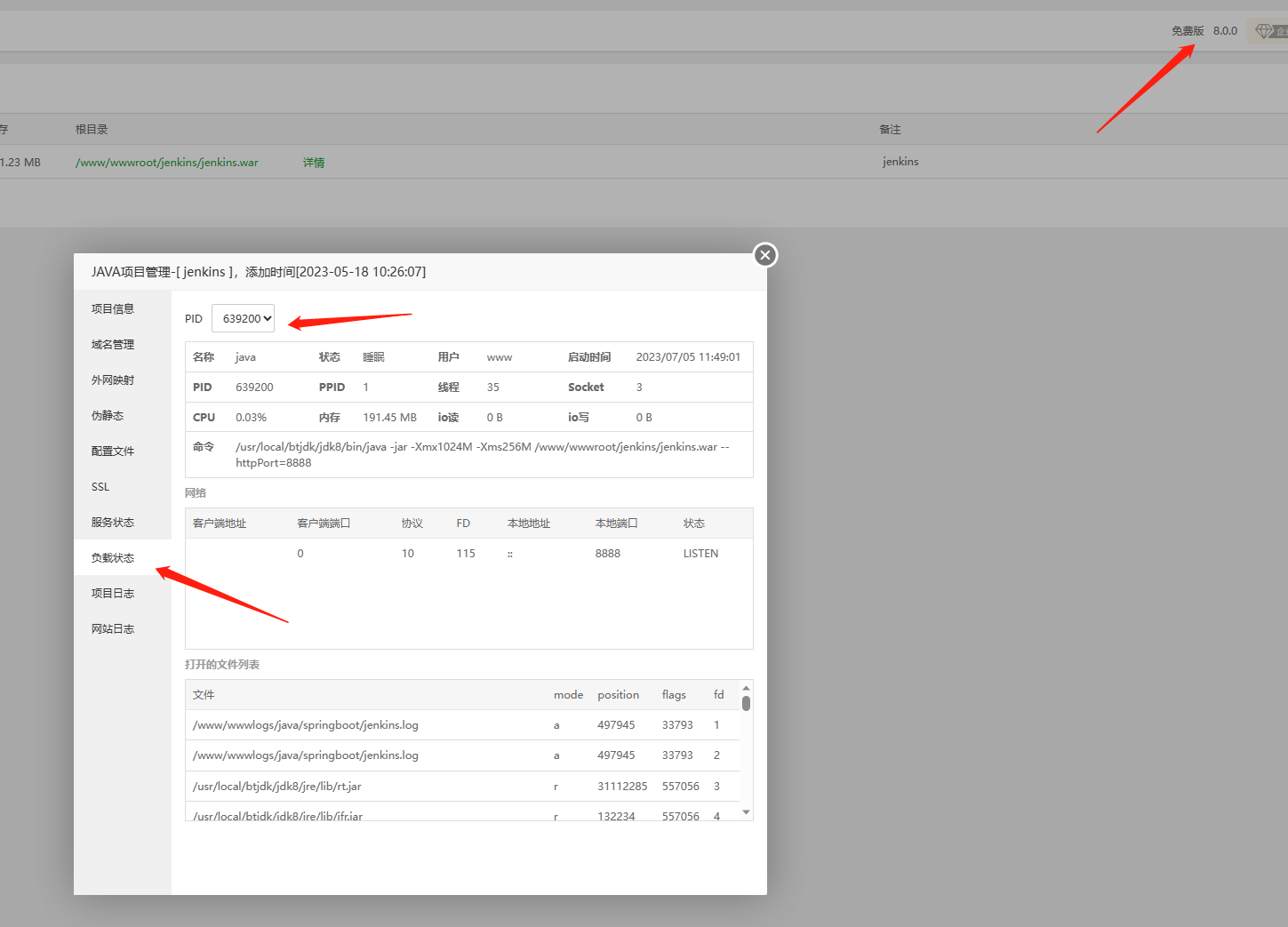The width and height of the screenshot is (1288, 927).
Task: Open the PID 639200 dropdown
Action: [x=244, y=318]
